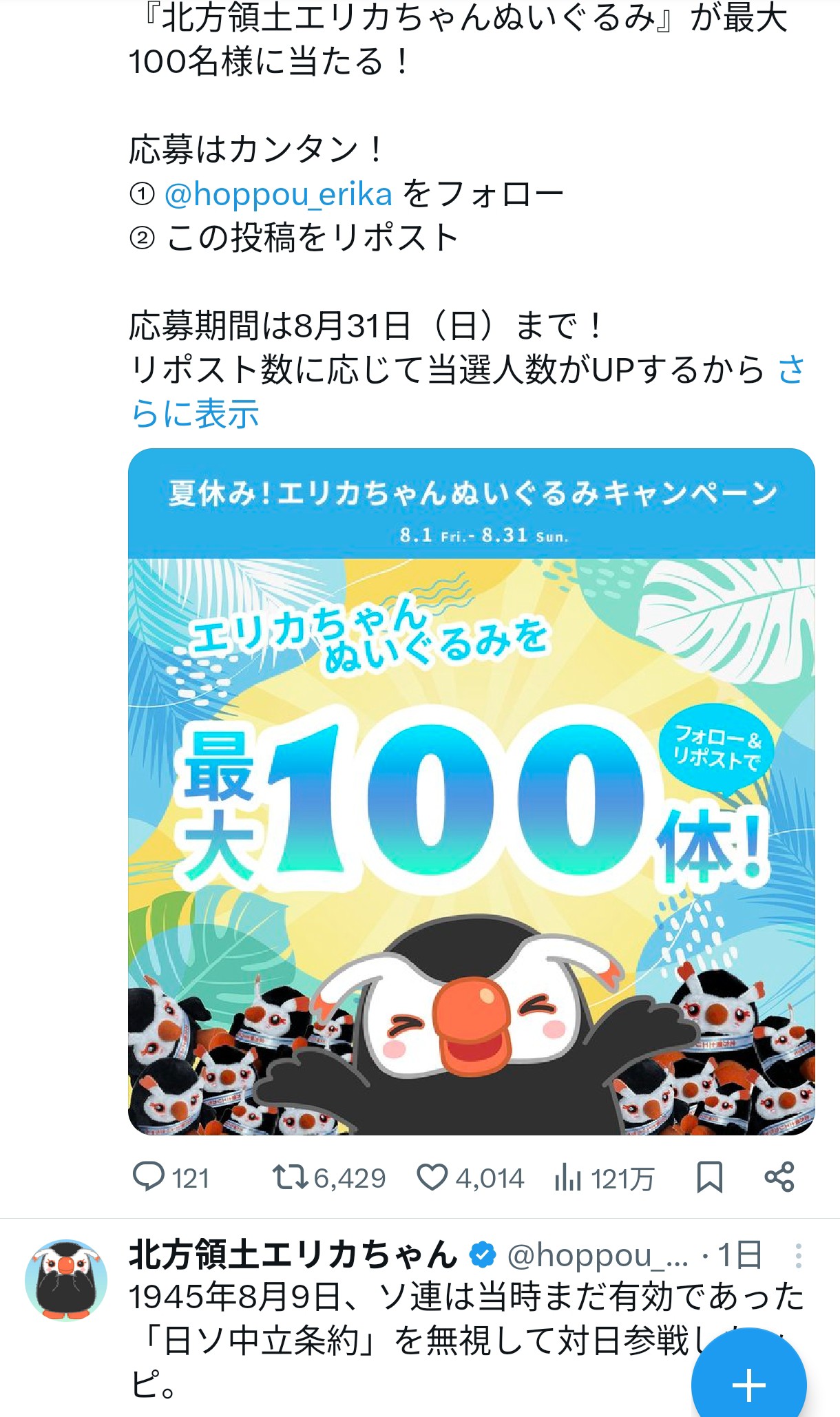Image resolution: width=840 pixels, height=1417 pixels.
Task: Open the three-dot menu on the second post
Action: tap(798, 1256)
